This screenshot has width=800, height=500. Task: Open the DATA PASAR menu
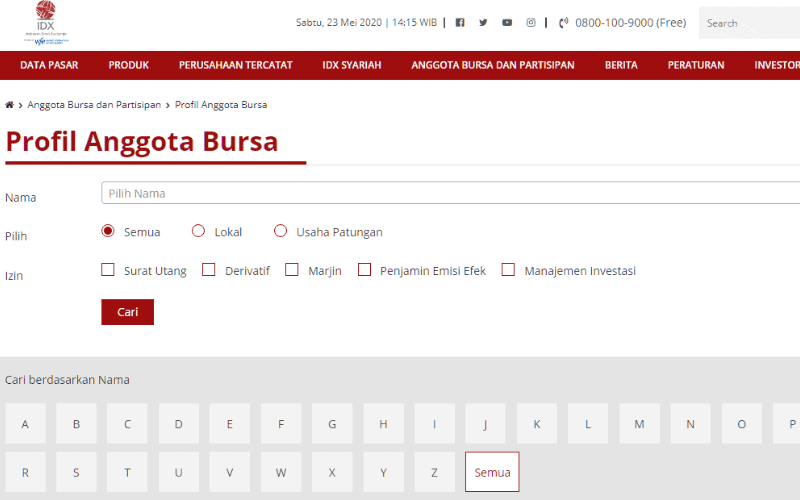coord(49,65)
